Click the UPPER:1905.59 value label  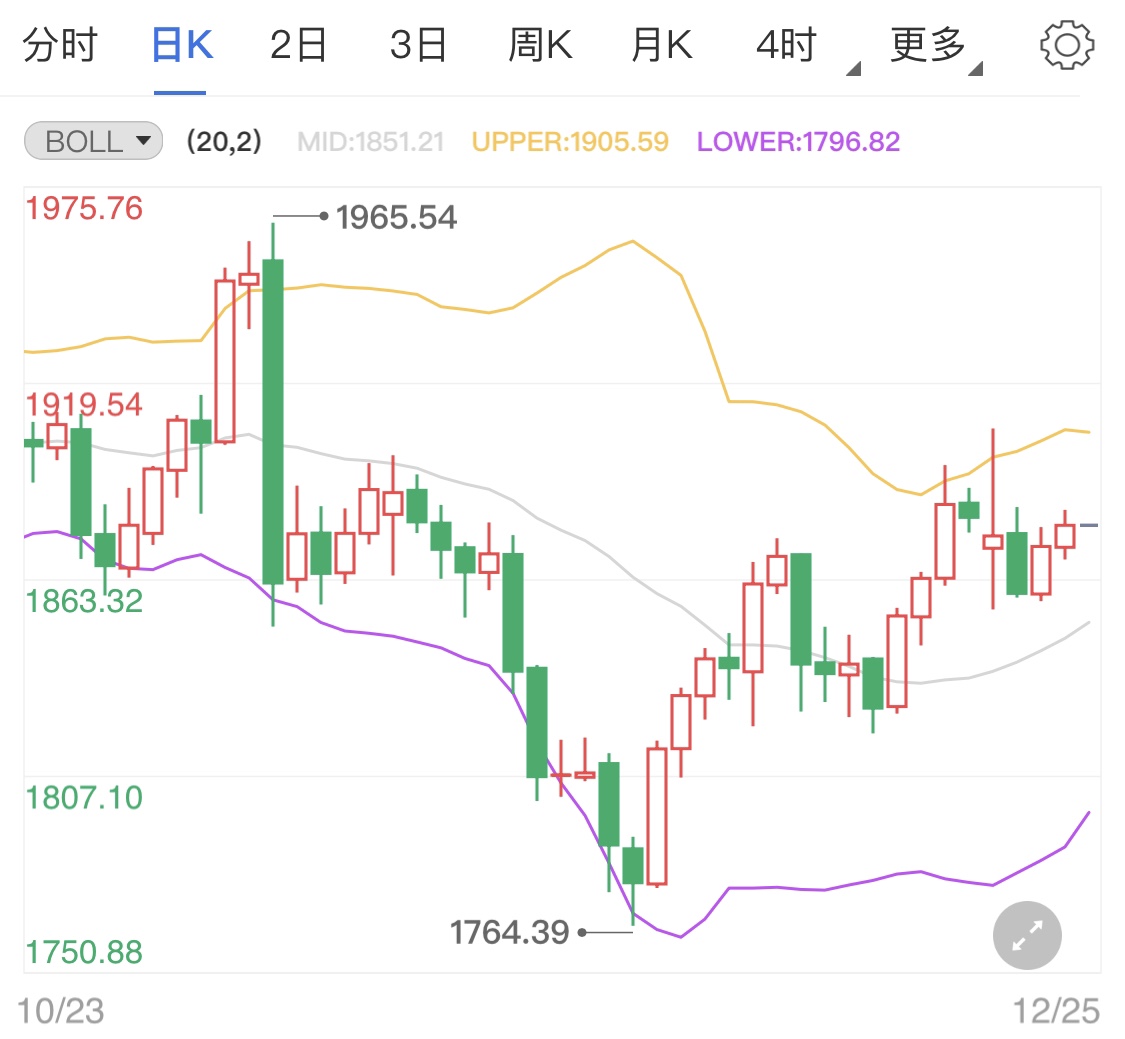[x=570, y=141]
